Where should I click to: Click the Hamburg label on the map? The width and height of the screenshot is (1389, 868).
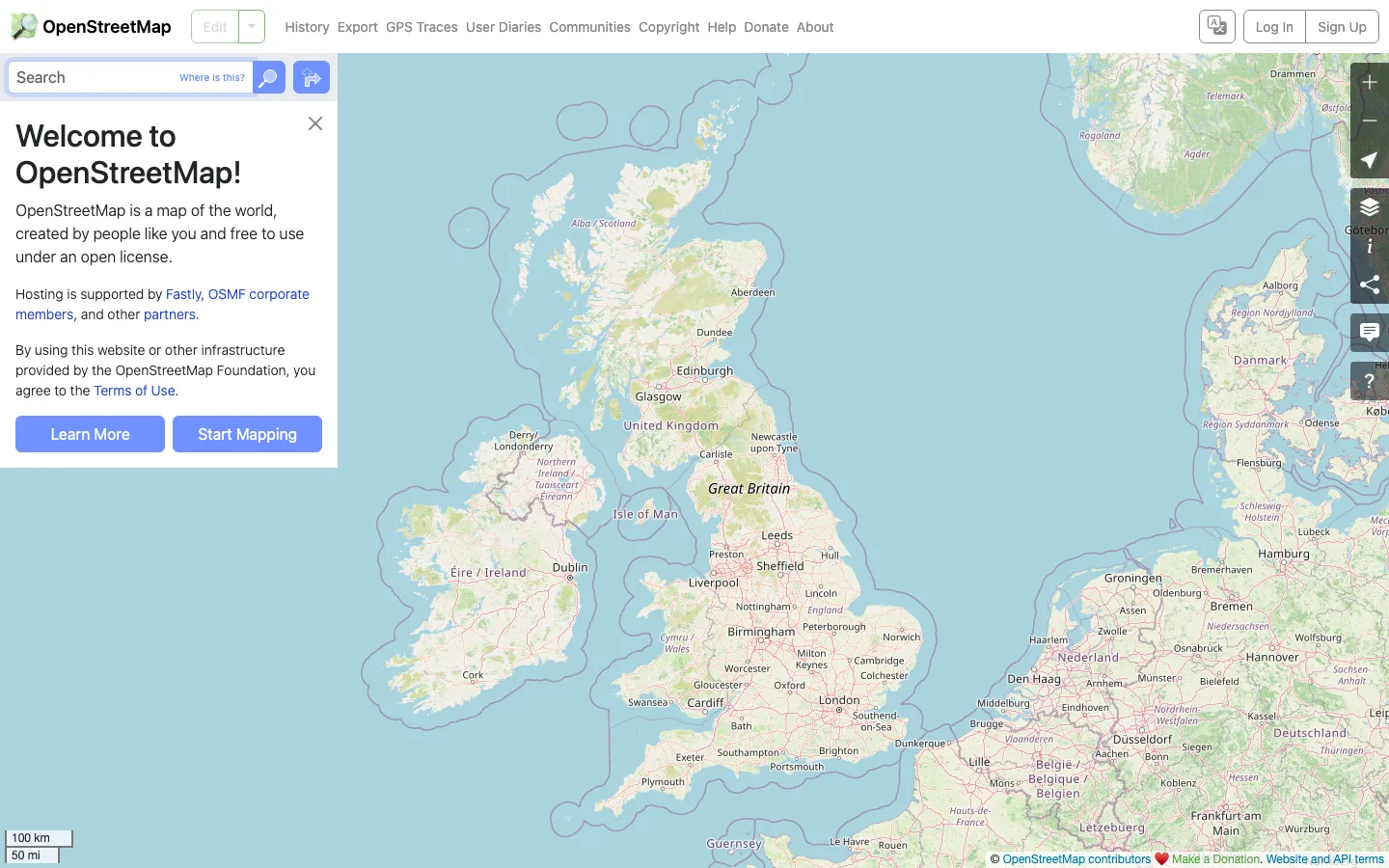click(x=1284, y=554)
